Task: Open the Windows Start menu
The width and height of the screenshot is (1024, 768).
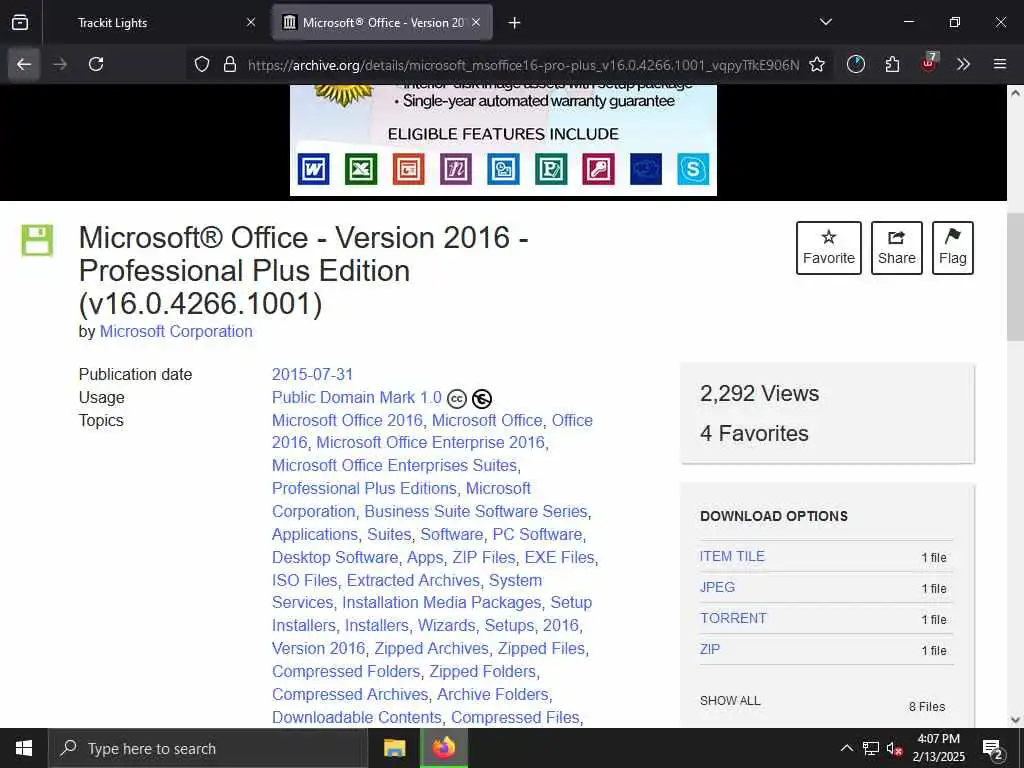Action: click(x=24, y=748)
